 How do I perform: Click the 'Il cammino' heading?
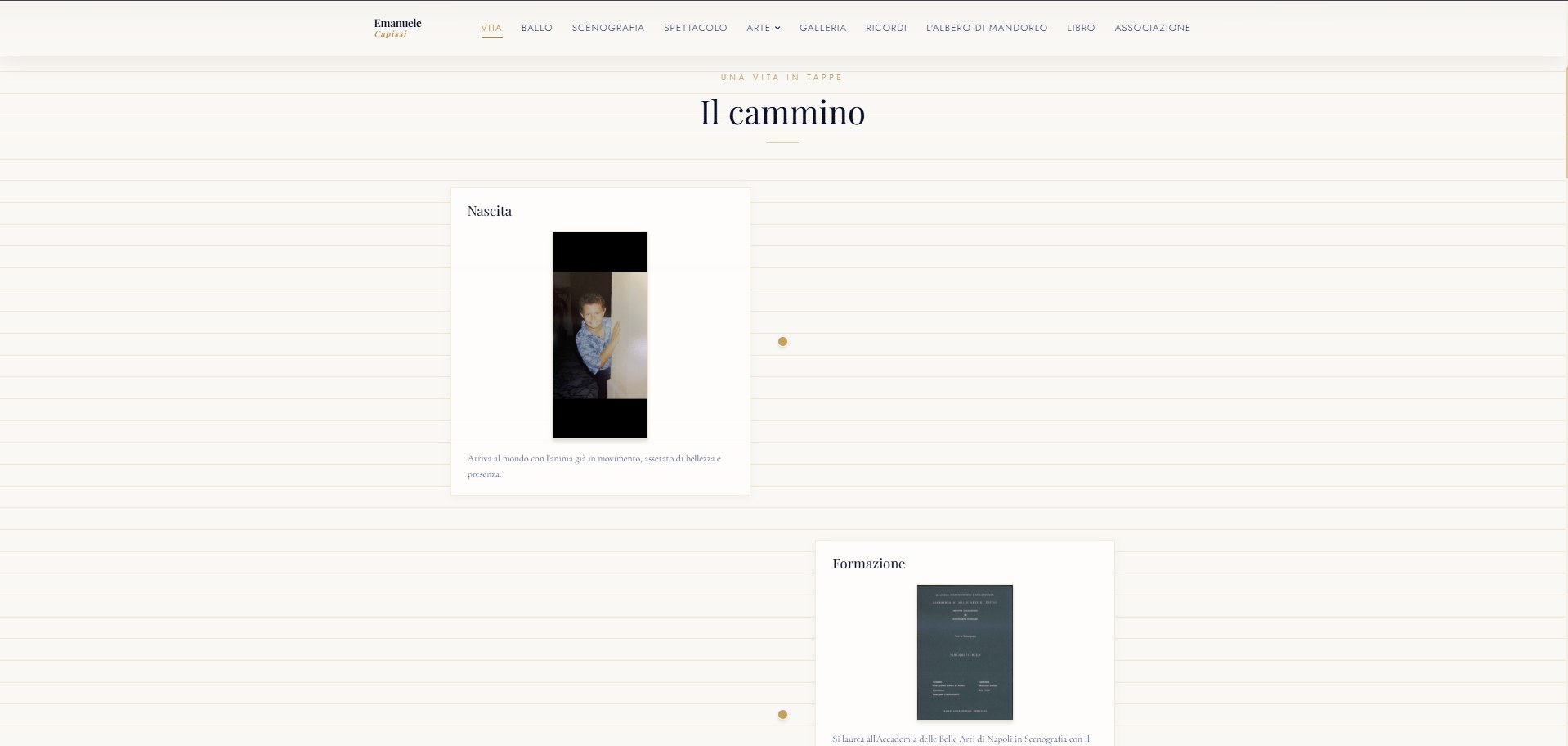coord(782,112)
